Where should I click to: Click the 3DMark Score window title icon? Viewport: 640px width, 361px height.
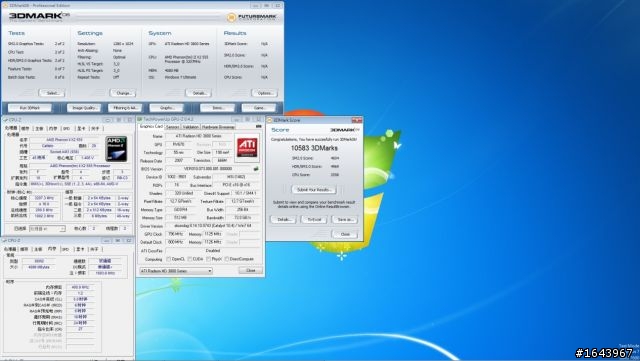pos(270,120)
